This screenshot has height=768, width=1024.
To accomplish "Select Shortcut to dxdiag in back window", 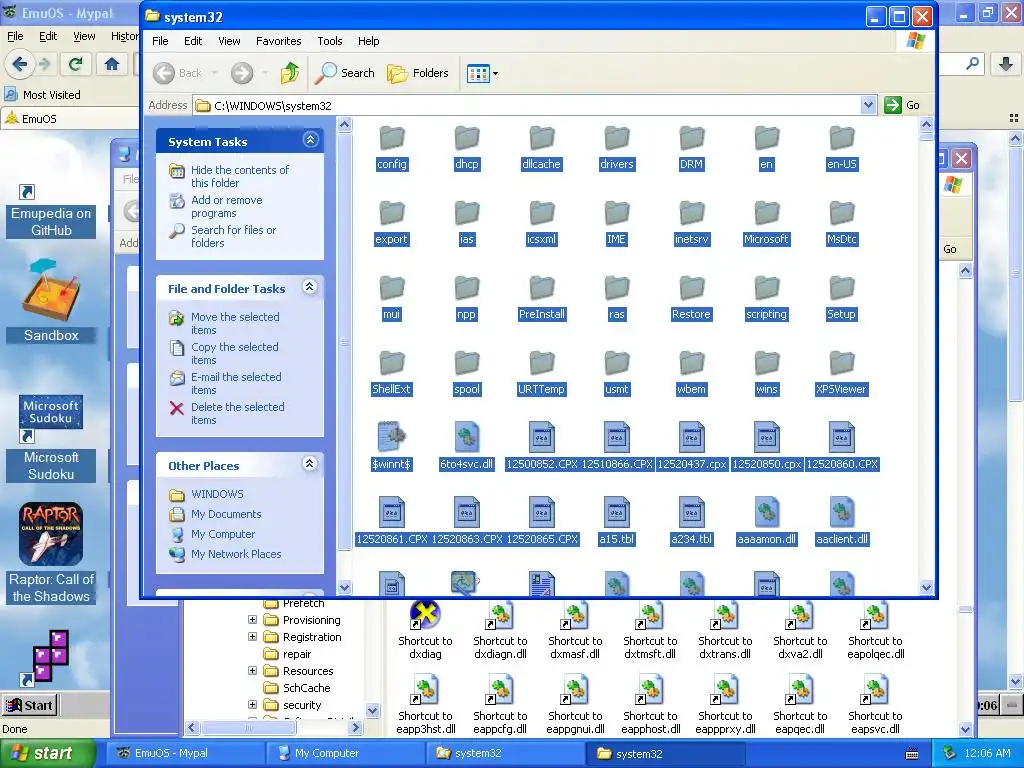I will (x=425, y=631).
